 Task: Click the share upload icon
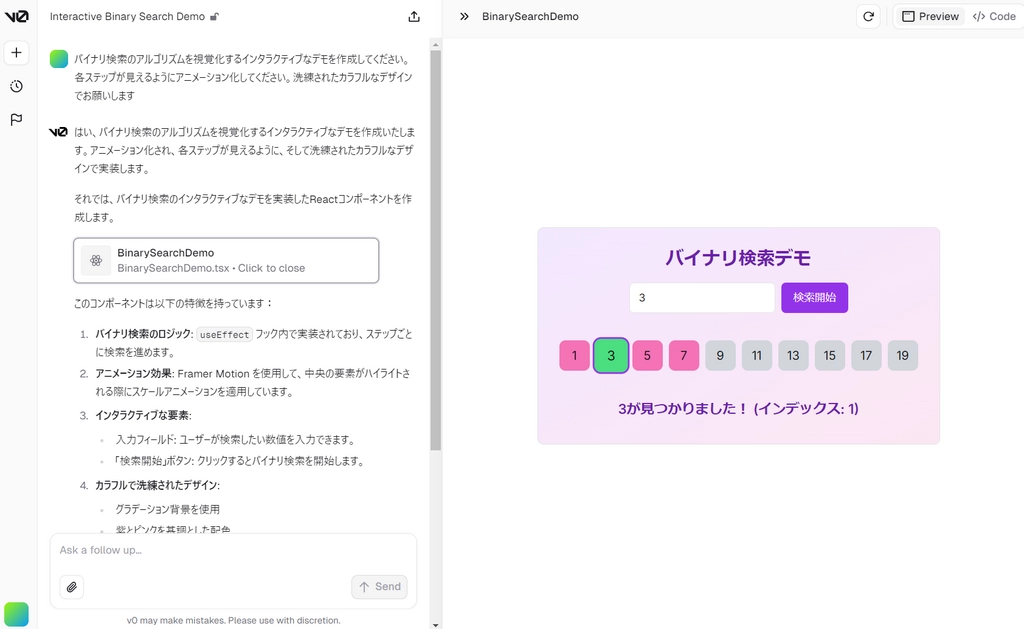pos(414,17)
